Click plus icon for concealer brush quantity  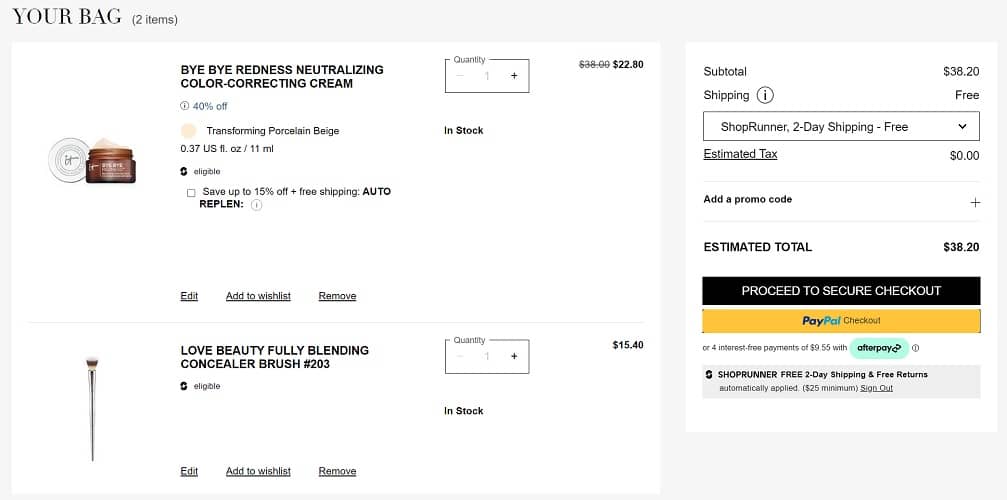(x=514, y=356)
